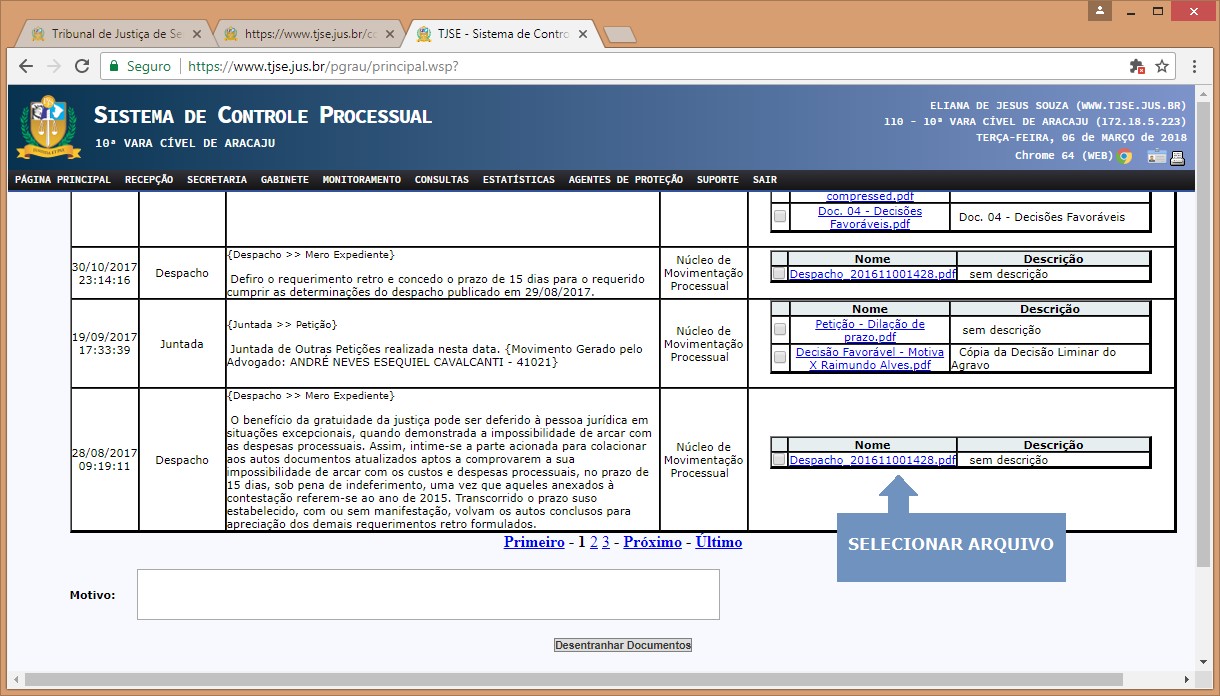Click the Chrome browser logo in header
This screenshot has height=696, width=1220.
[x=1125, y=156]
